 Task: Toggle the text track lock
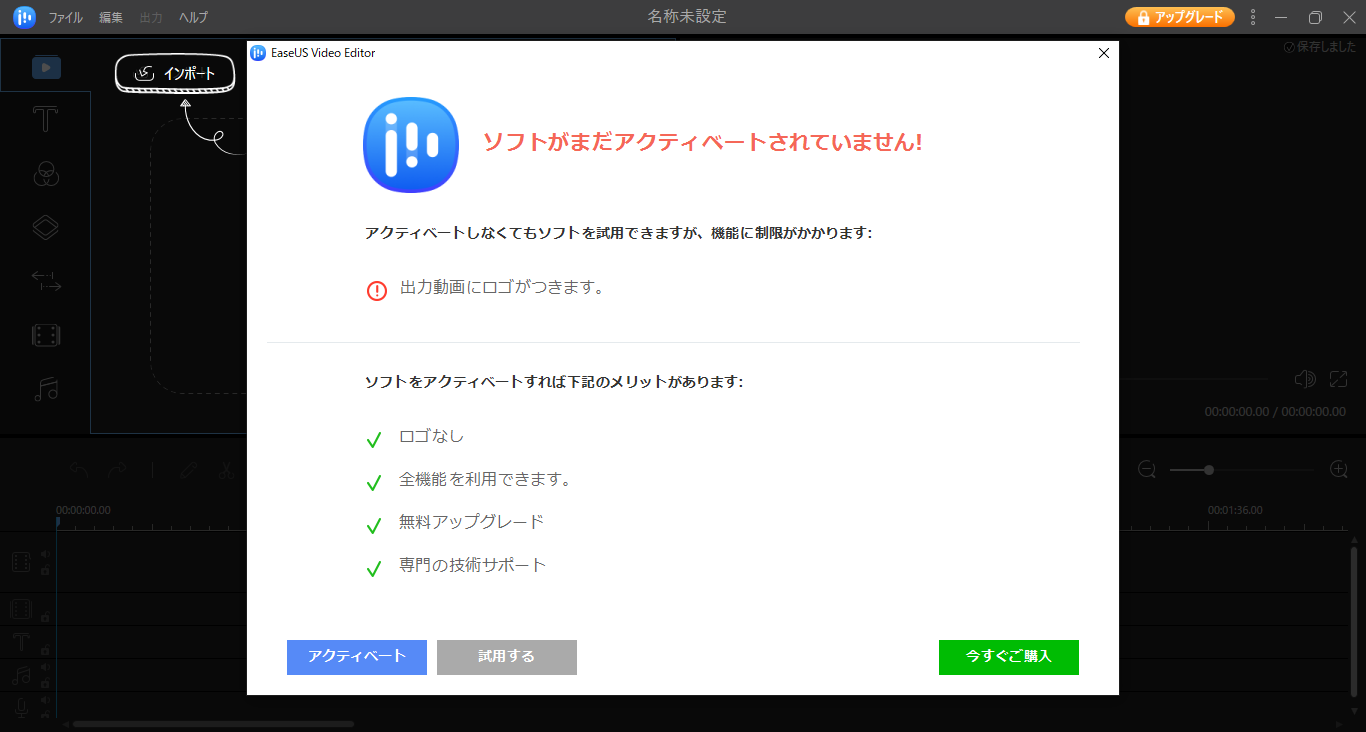[x=45, y=649]
